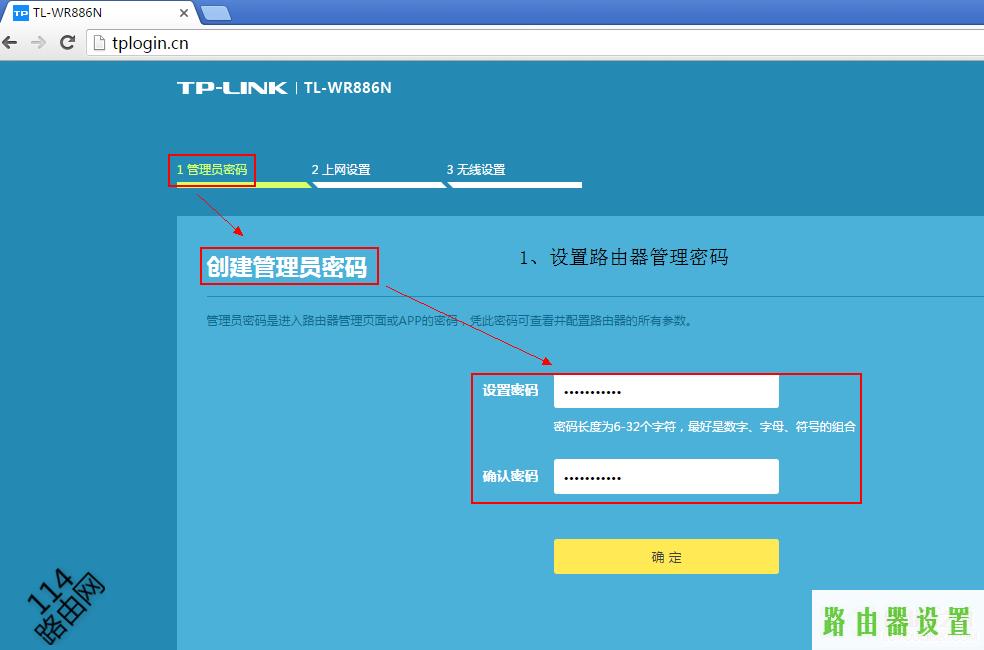Click the 密码长度为6-32个字符 hint text
Screen dimensions: 984x650
click(704, 427)
